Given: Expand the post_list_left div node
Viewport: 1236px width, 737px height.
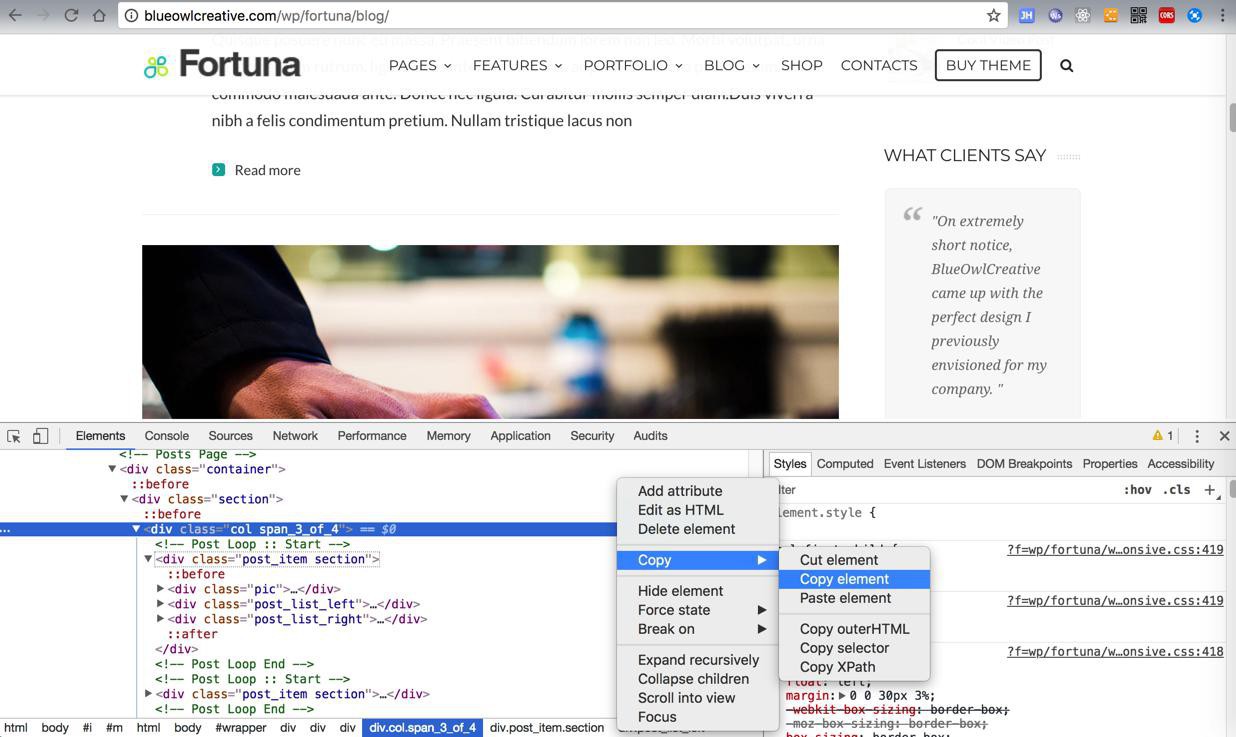Looking at the screenshot, I should [160, 604].
